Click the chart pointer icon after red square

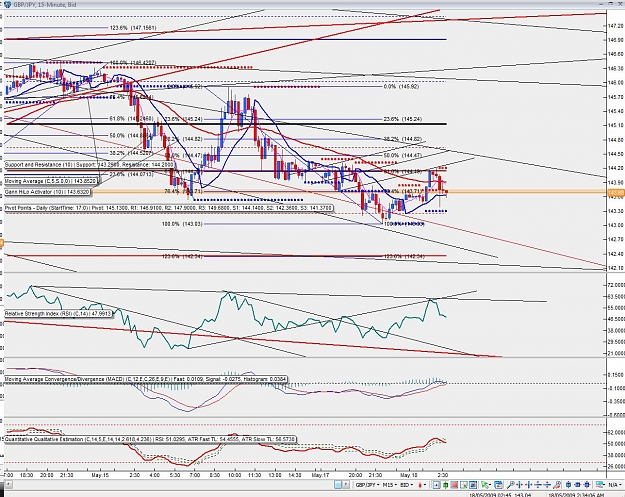464,485
